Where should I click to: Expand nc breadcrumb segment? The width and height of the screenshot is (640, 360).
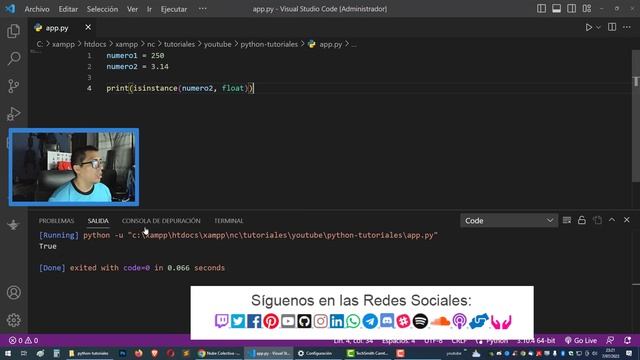[151, 44]
